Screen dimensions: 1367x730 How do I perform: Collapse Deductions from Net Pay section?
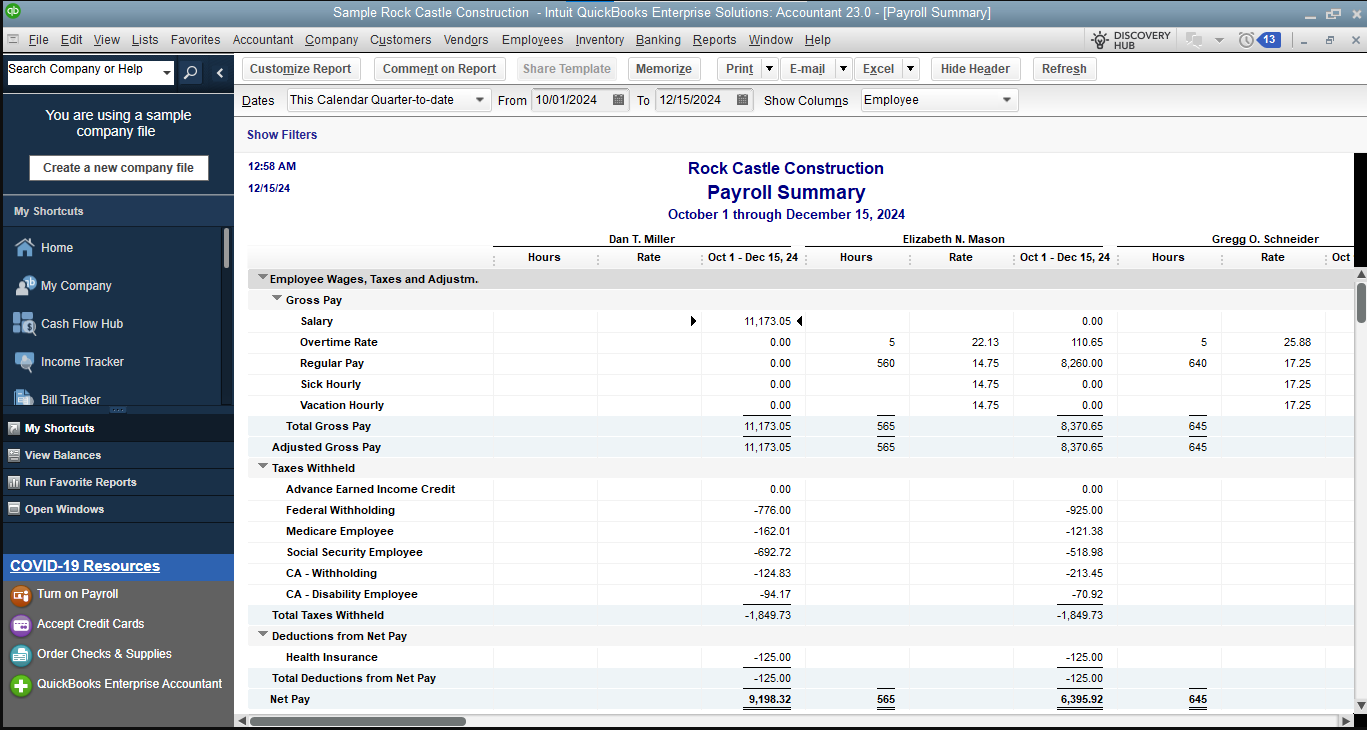point(263,635)
